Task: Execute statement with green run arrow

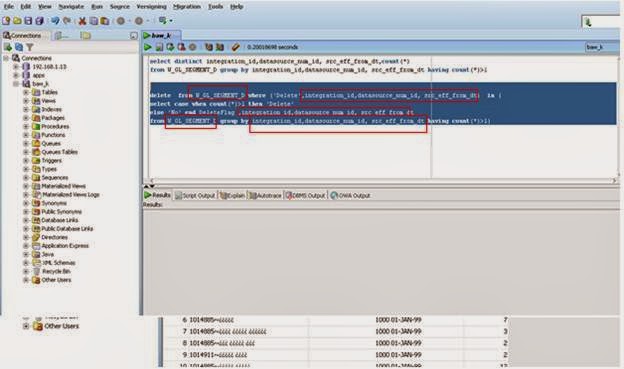Action: pyautogui.click(x=148, y=47)
